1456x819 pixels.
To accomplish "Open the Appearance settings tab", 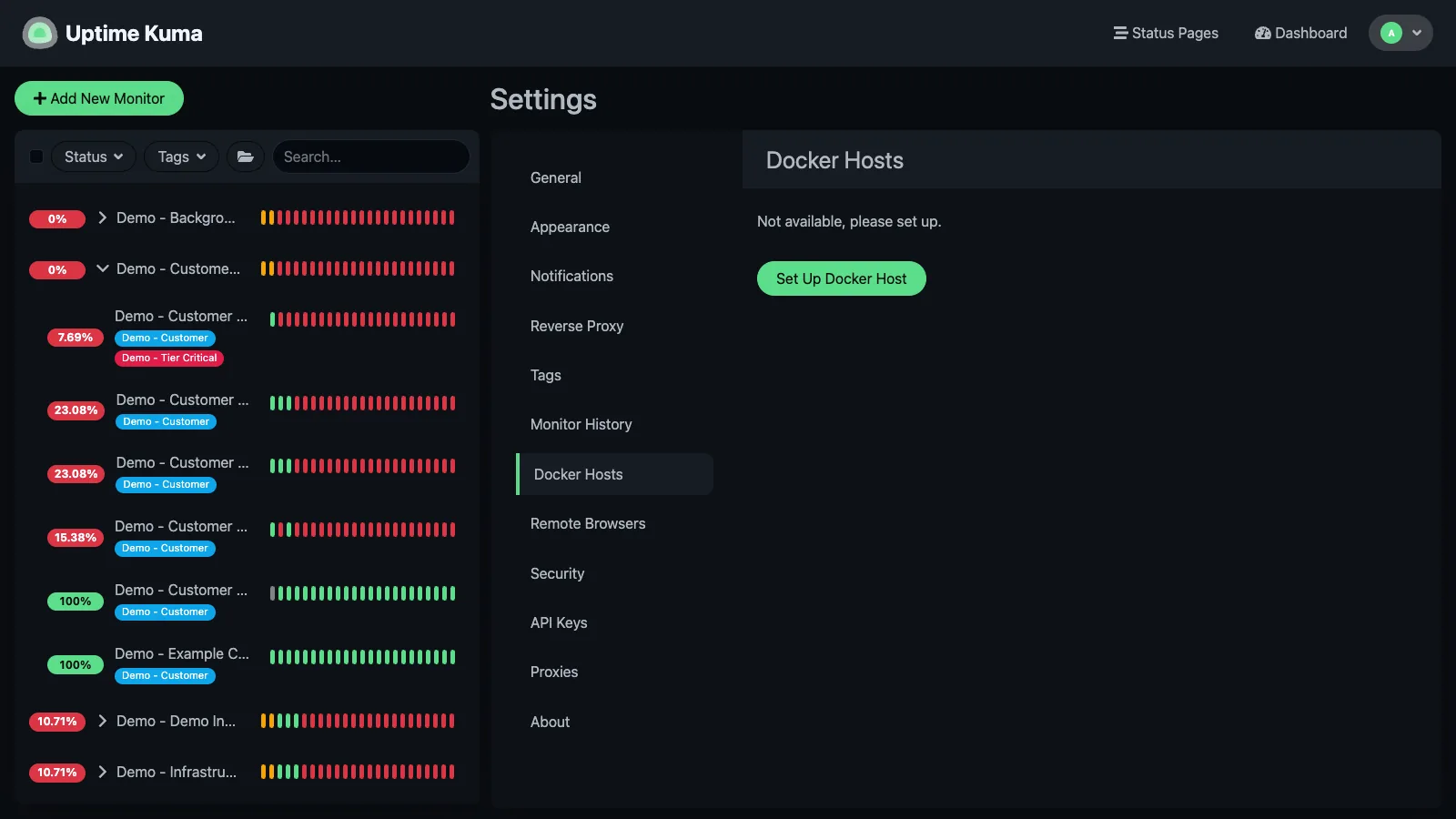I will point(614,227).
